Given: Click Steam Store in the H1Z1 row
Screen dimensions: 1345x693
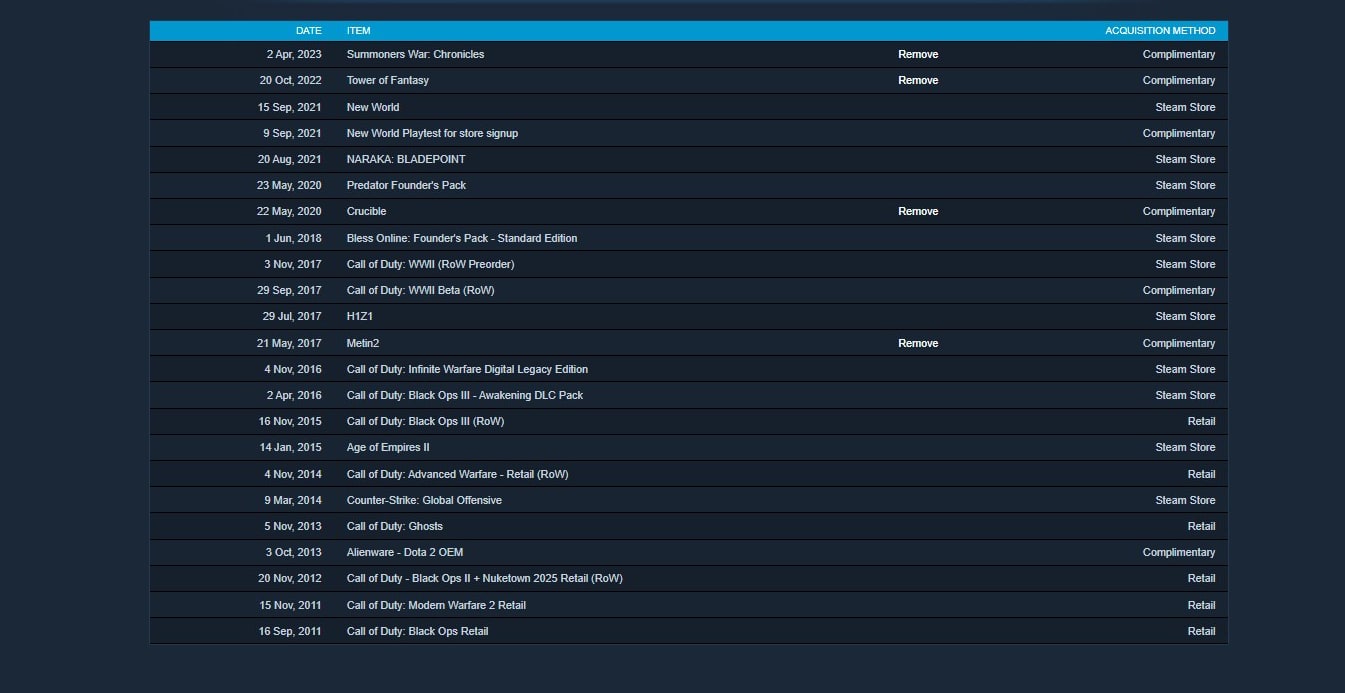Looking at the screenshot, I should tap(1185, 316).
